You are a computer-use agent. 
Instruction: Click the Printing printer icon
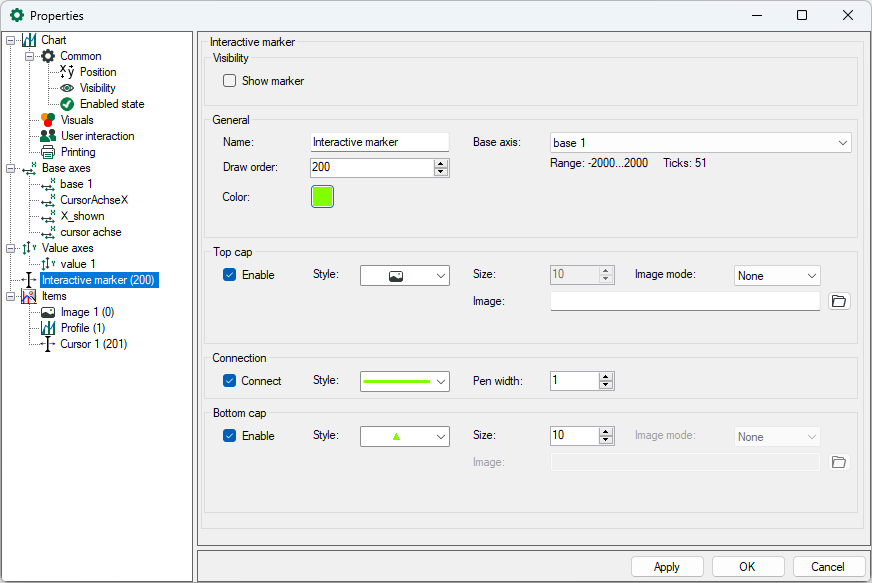[x=48, y=152]
